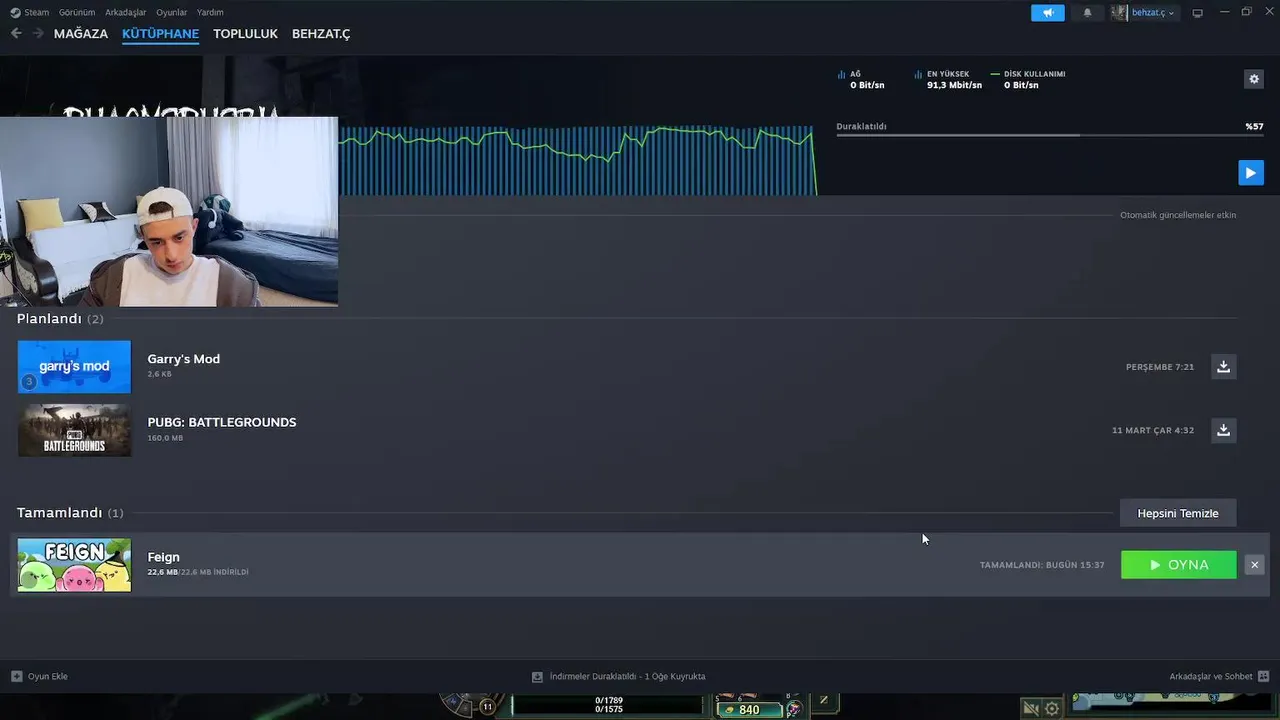
Task: Click the DİSK KULLANIMI stat
Action: (x=1028, y=80)
